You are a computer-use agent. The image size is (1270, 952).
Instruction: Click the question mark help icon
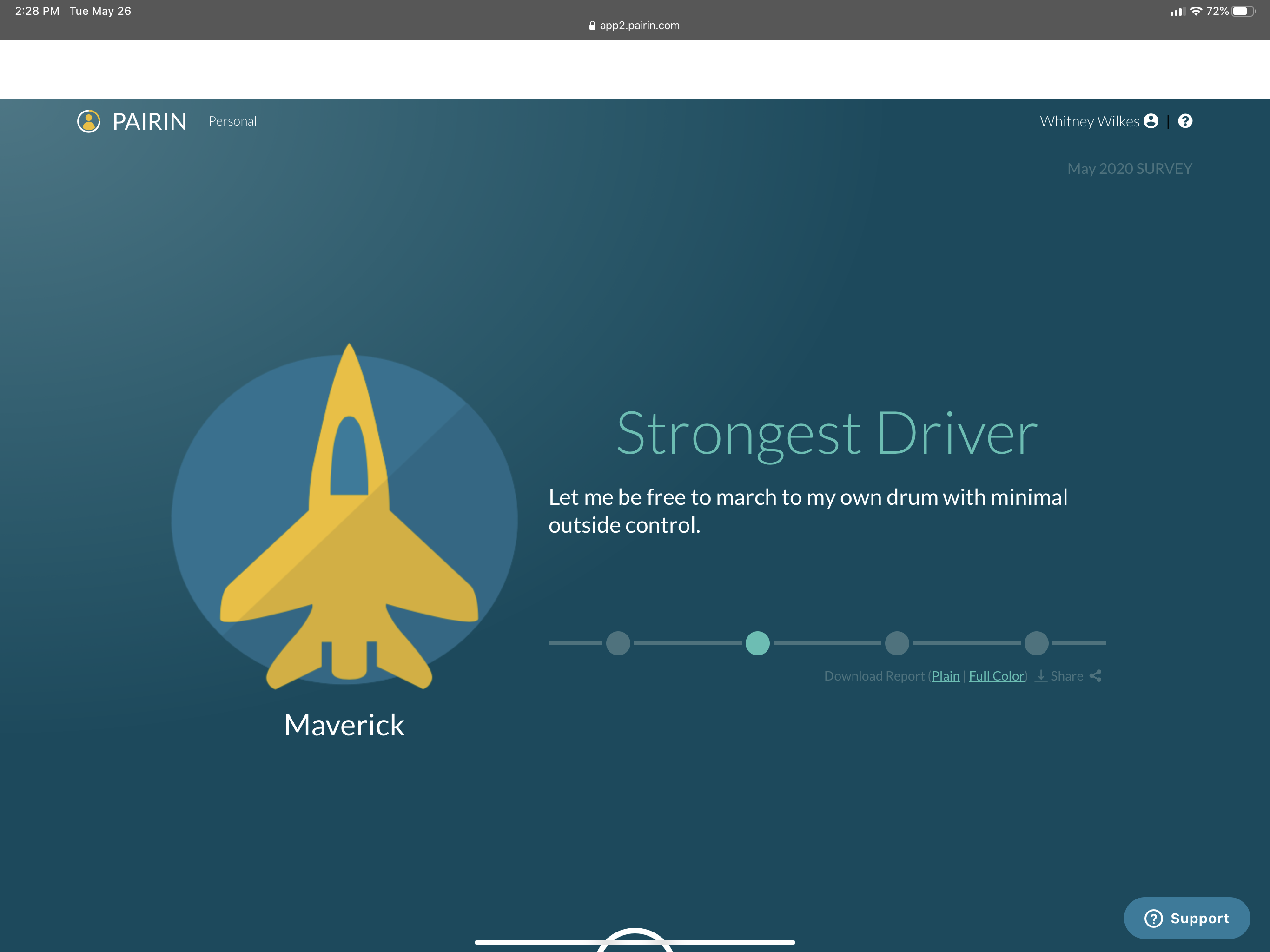click(x=1185, y=121)
